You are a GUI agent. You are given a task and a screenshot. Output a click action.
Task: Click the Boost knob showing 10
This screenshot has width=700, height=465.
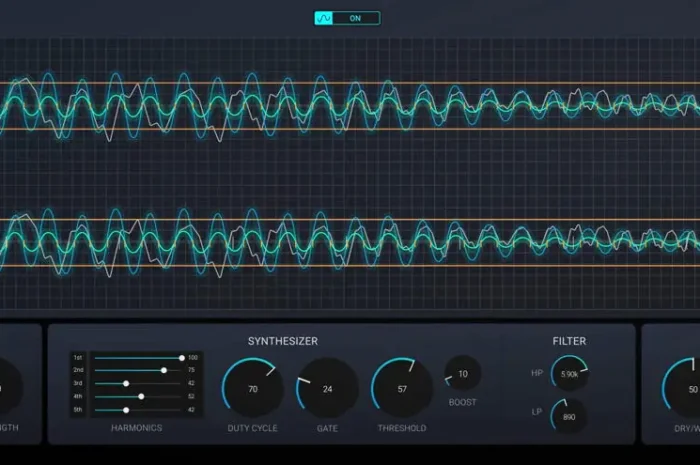463,374
